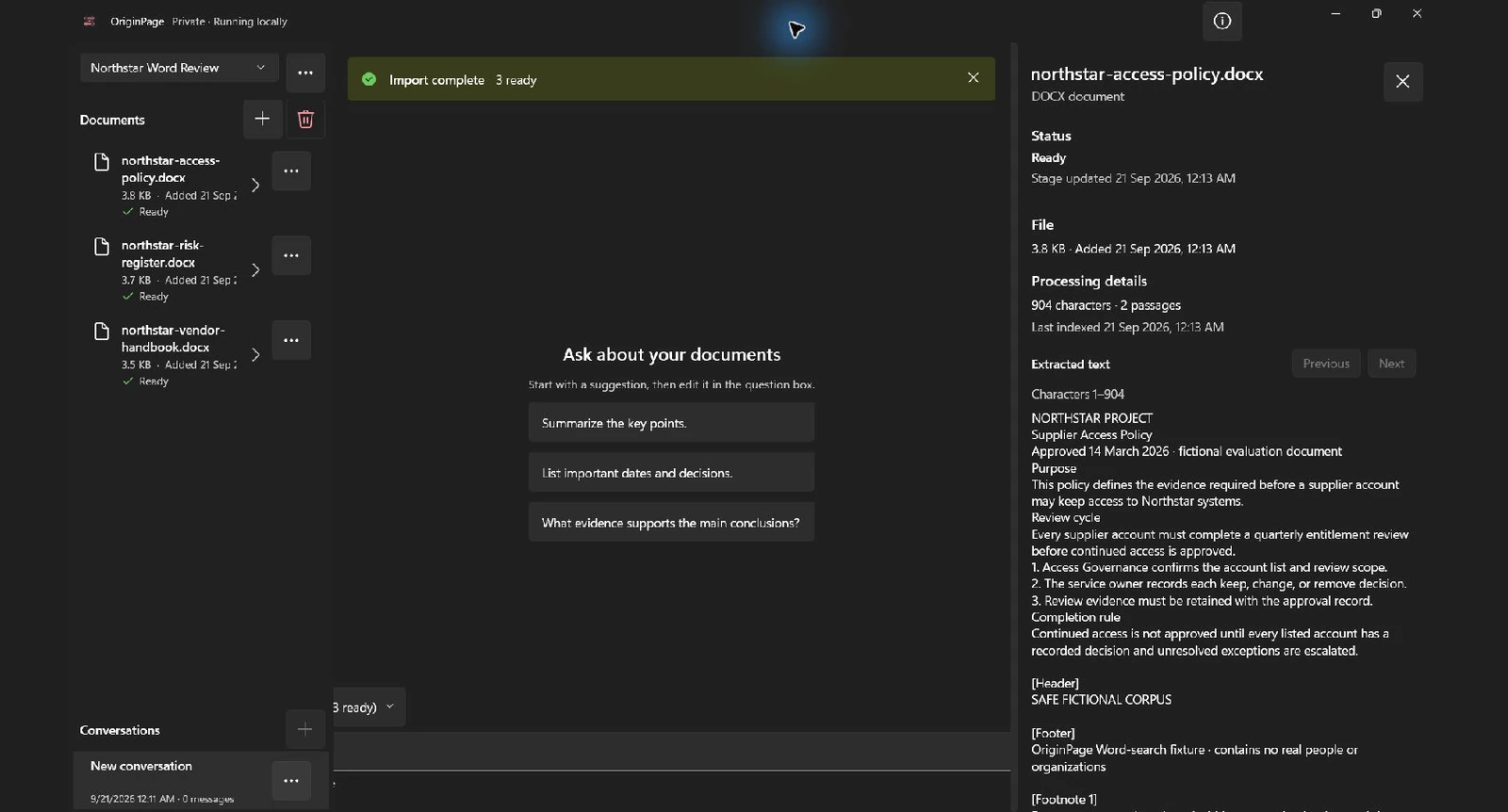Click the document icon of northstar-access-policy.docx
The width and height of the screenshot is (1508, 812).
pos(102,162)
